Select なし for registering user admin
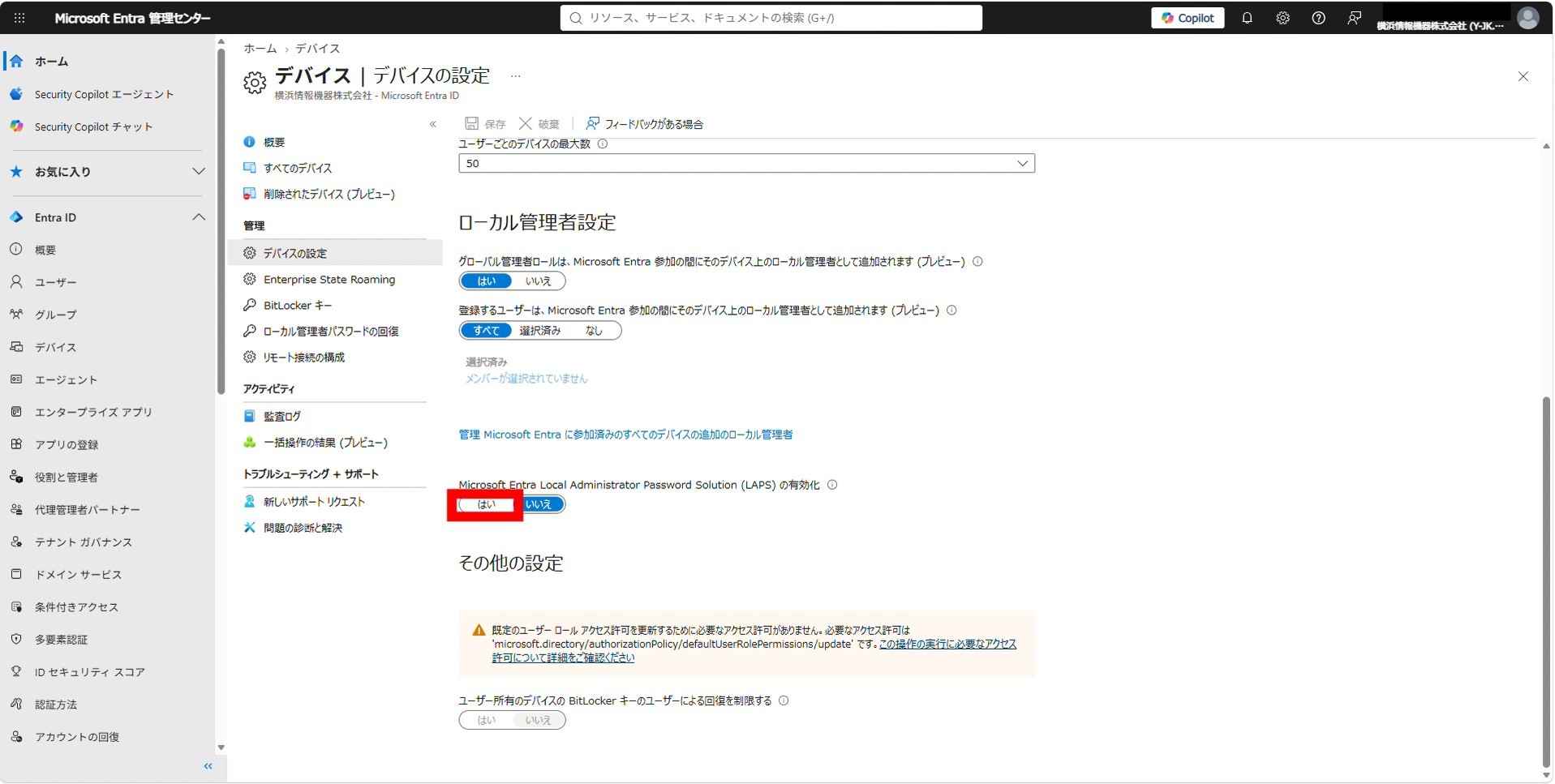 (594, 330)
